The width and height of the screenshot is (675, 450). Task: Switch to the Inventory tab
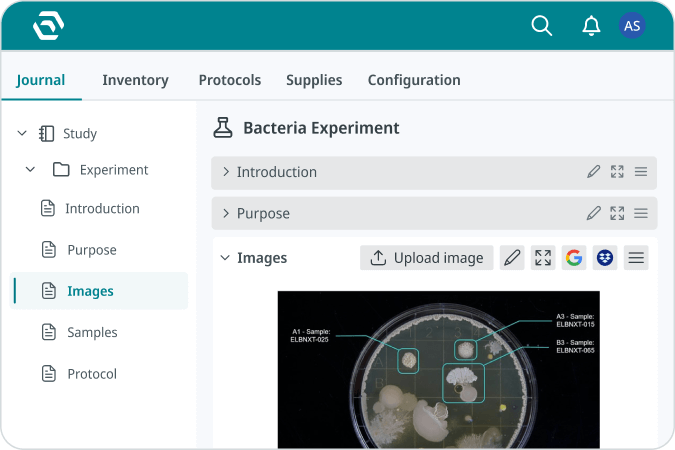pos(135,80)
